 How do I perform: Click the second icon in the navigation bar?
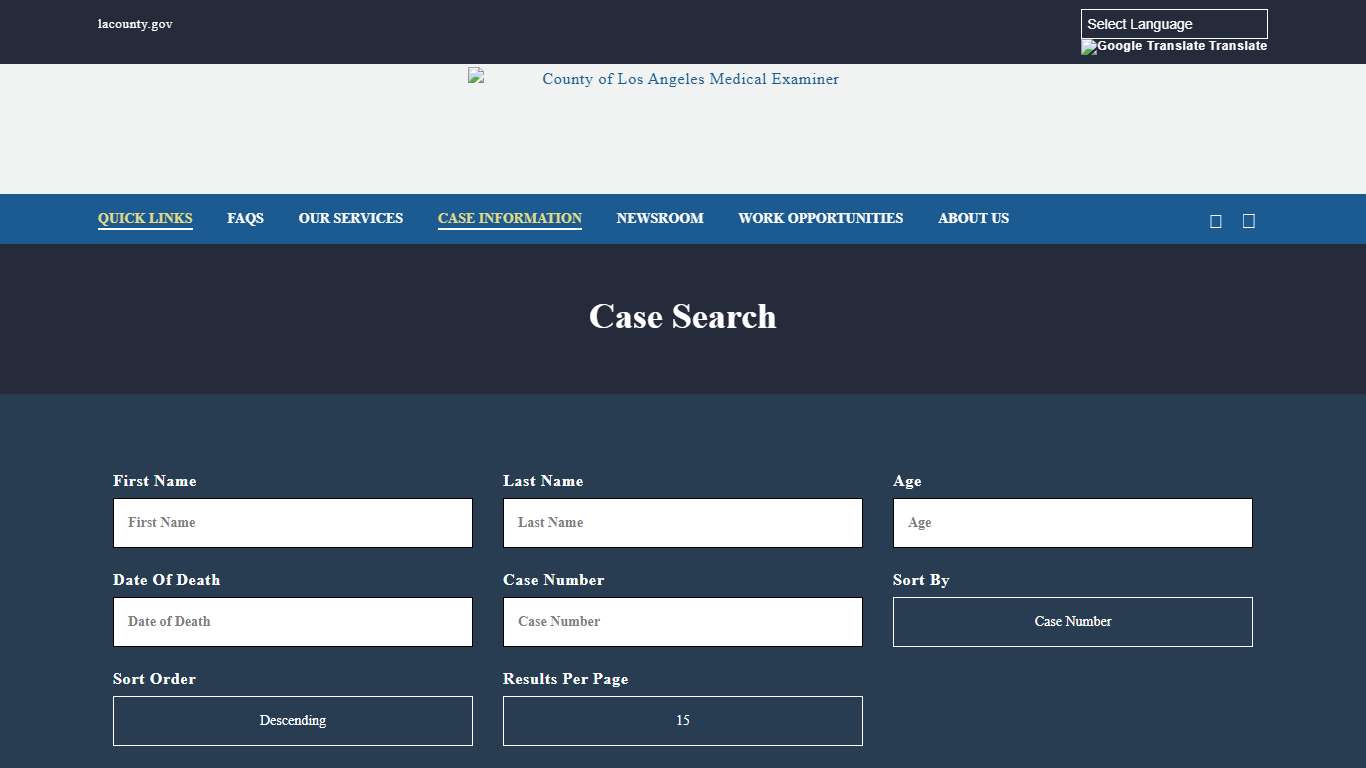pyautogui.click(x=1248, y=220)
